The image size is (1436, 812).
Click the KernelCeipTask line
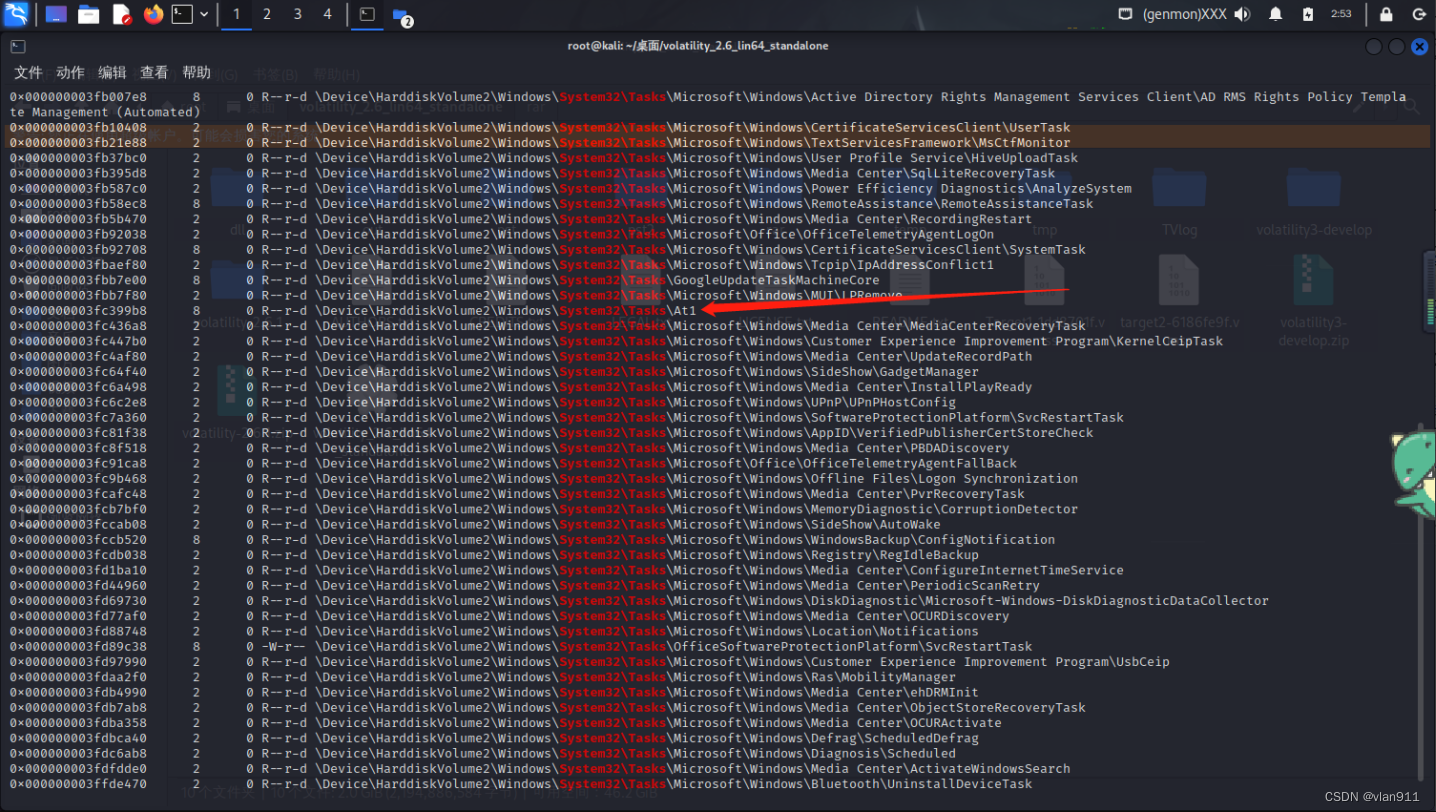[x=617, y=341]
